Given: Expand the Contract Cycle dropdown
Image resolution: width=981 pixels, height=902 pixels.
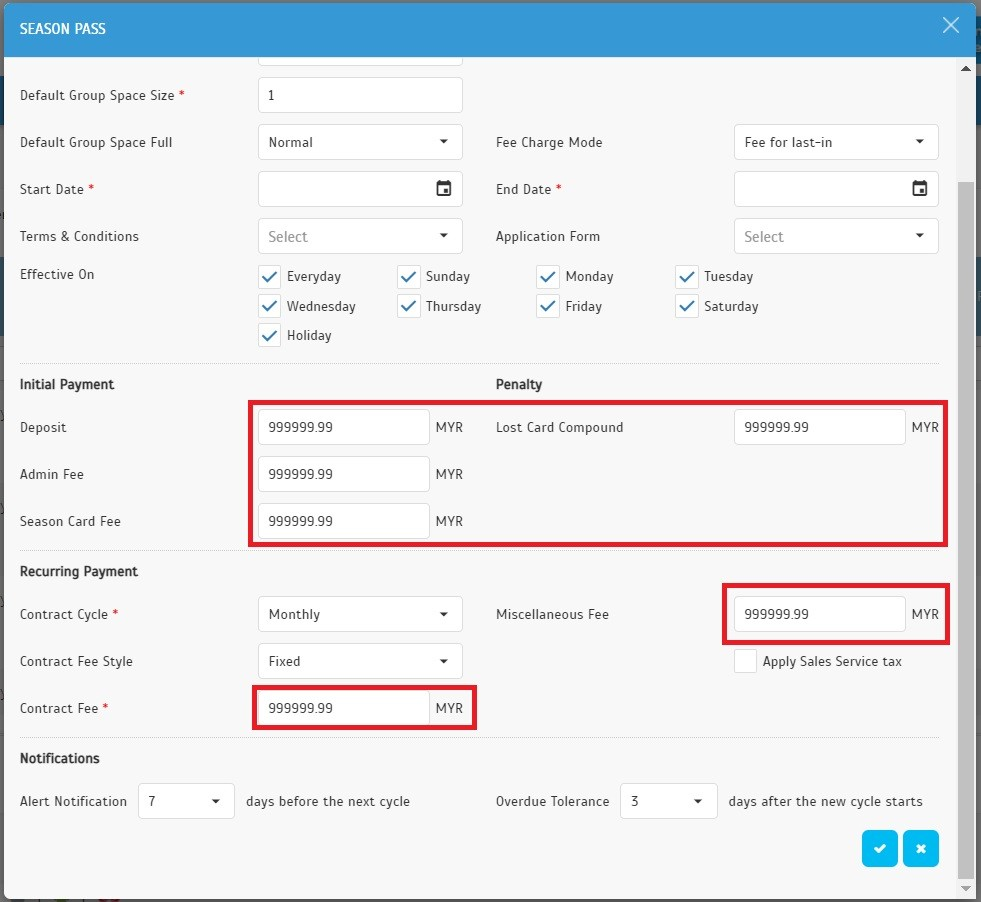Looking at the screenshot, I should pos(360,614).
